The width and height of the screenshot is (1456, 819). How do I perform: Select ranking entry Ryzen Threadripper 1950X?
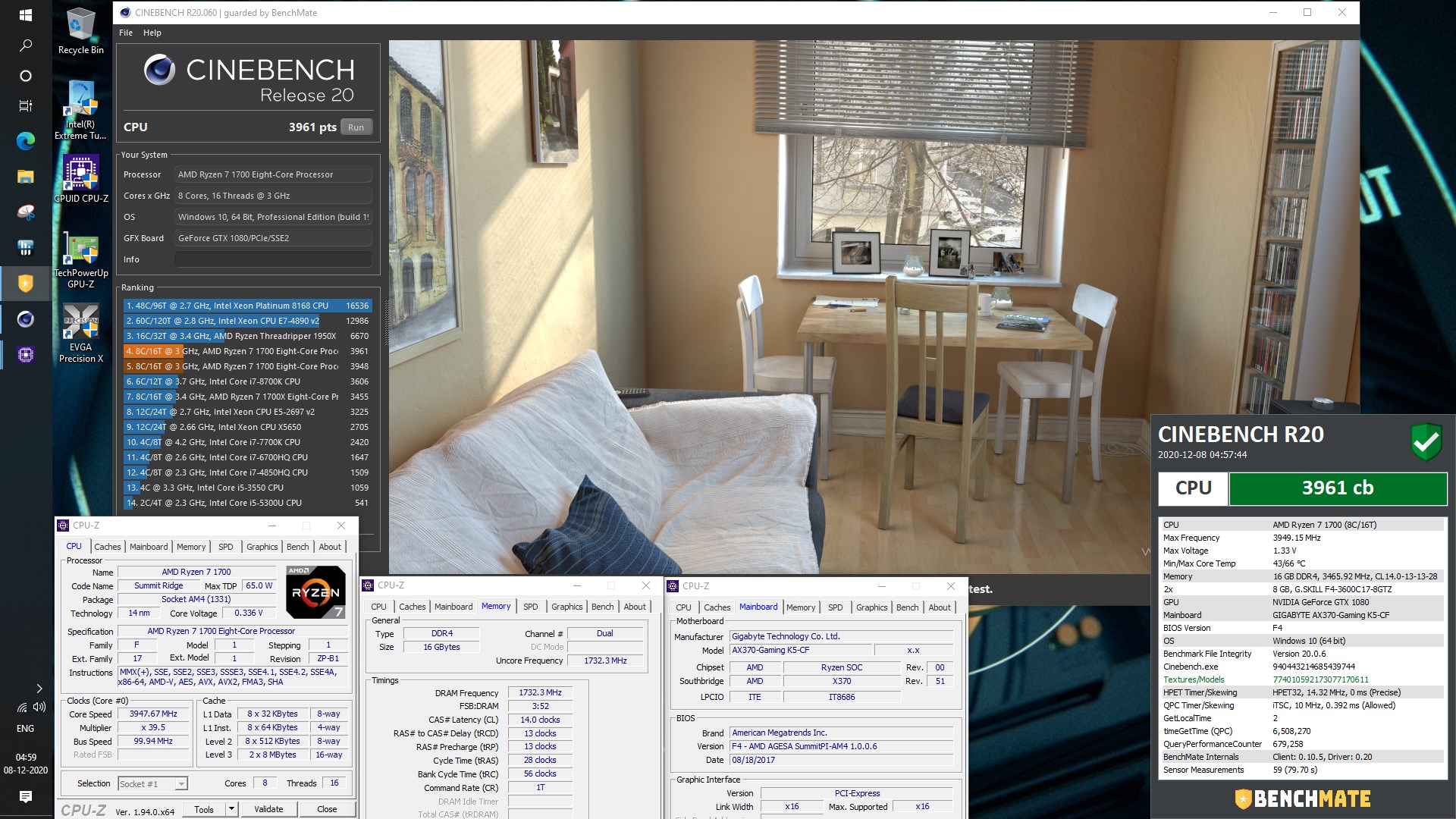click(247, 336)
